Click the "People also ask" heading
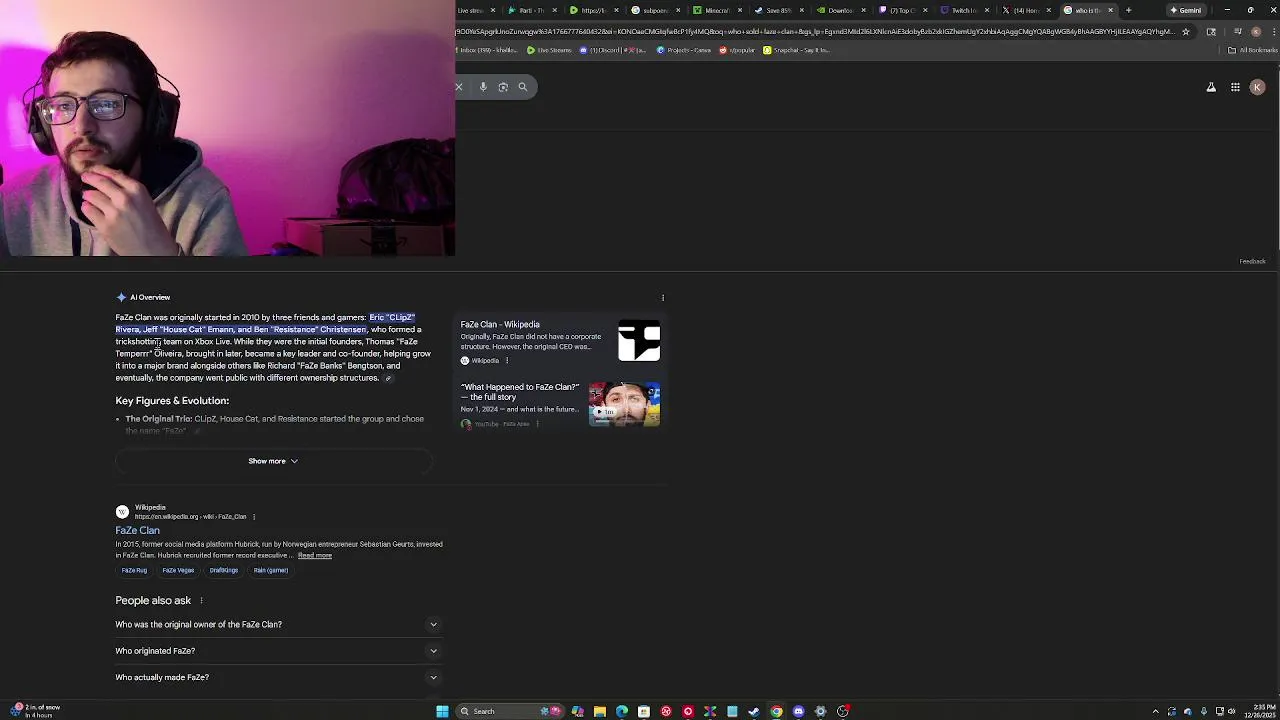The image size is (1280, 720). 153,601
